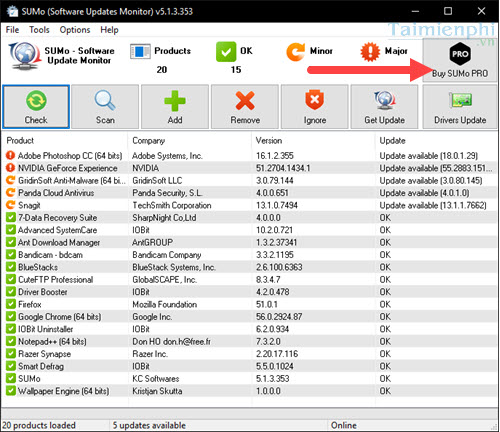
Task: Click OK status icon beside BlueStacks
Action: click(11, 267)
